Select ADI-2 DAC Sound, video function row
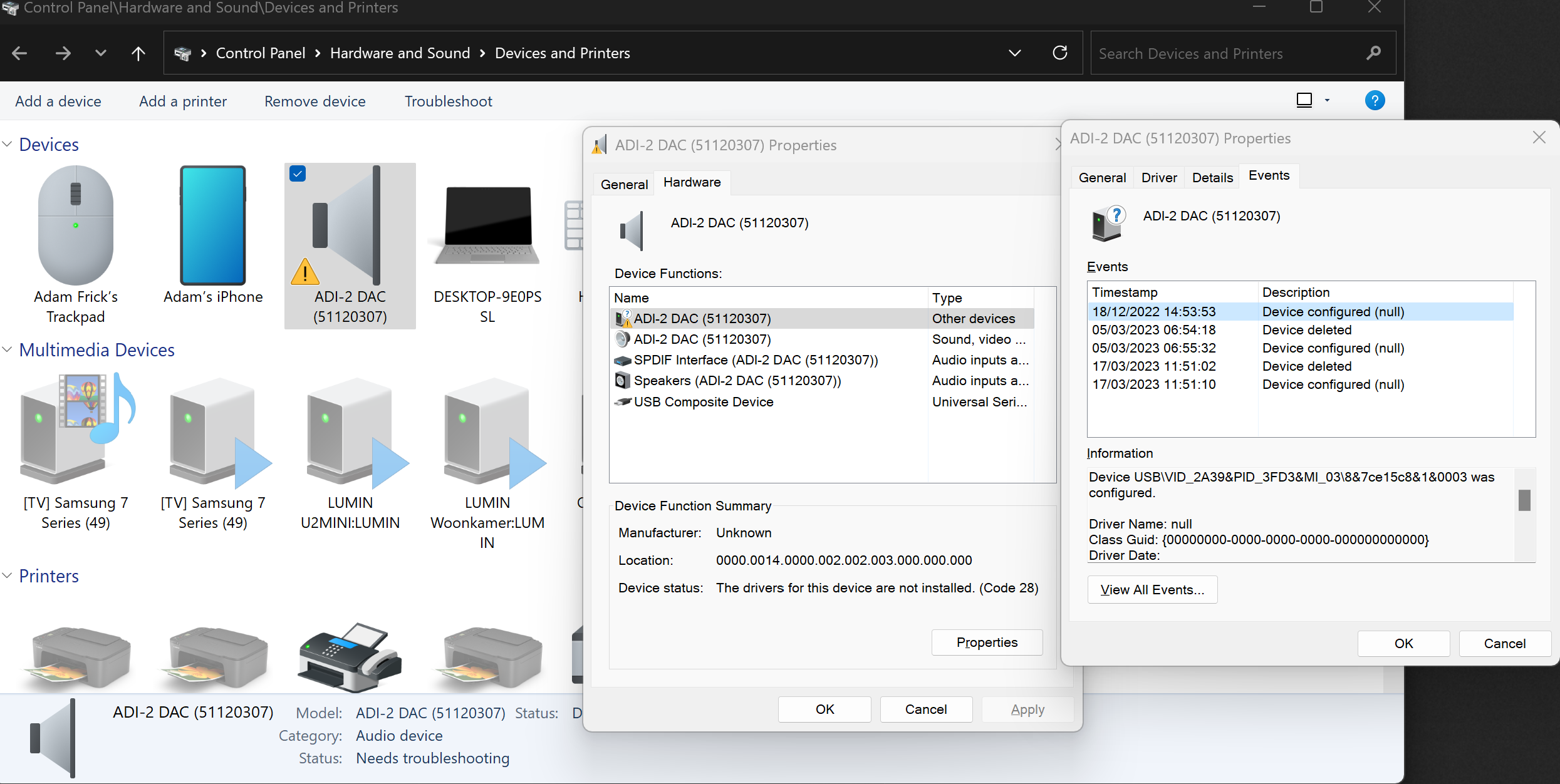The width and height of the screenshot is (1560, 784). (x=822, y=339)
